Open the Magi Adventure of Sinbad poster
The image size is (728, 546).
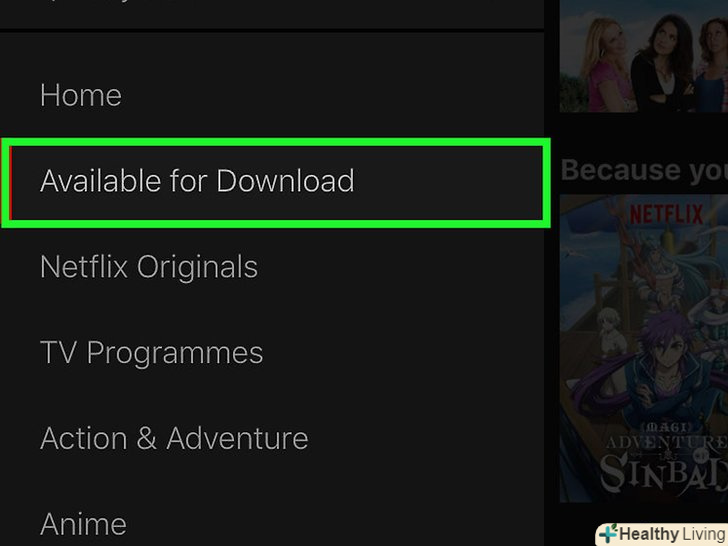point(644,348)
